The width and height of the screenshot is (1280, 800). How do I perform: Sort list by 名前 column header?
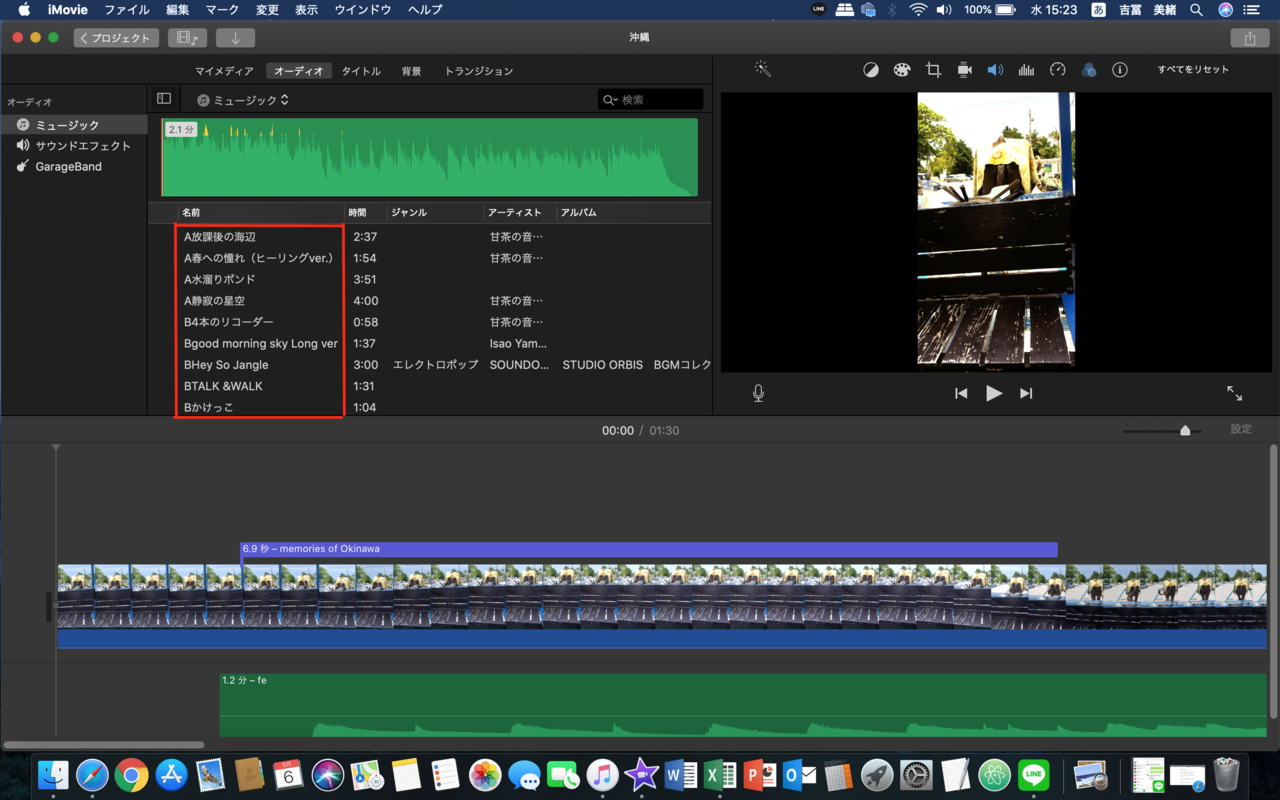(x=191, y=213)
